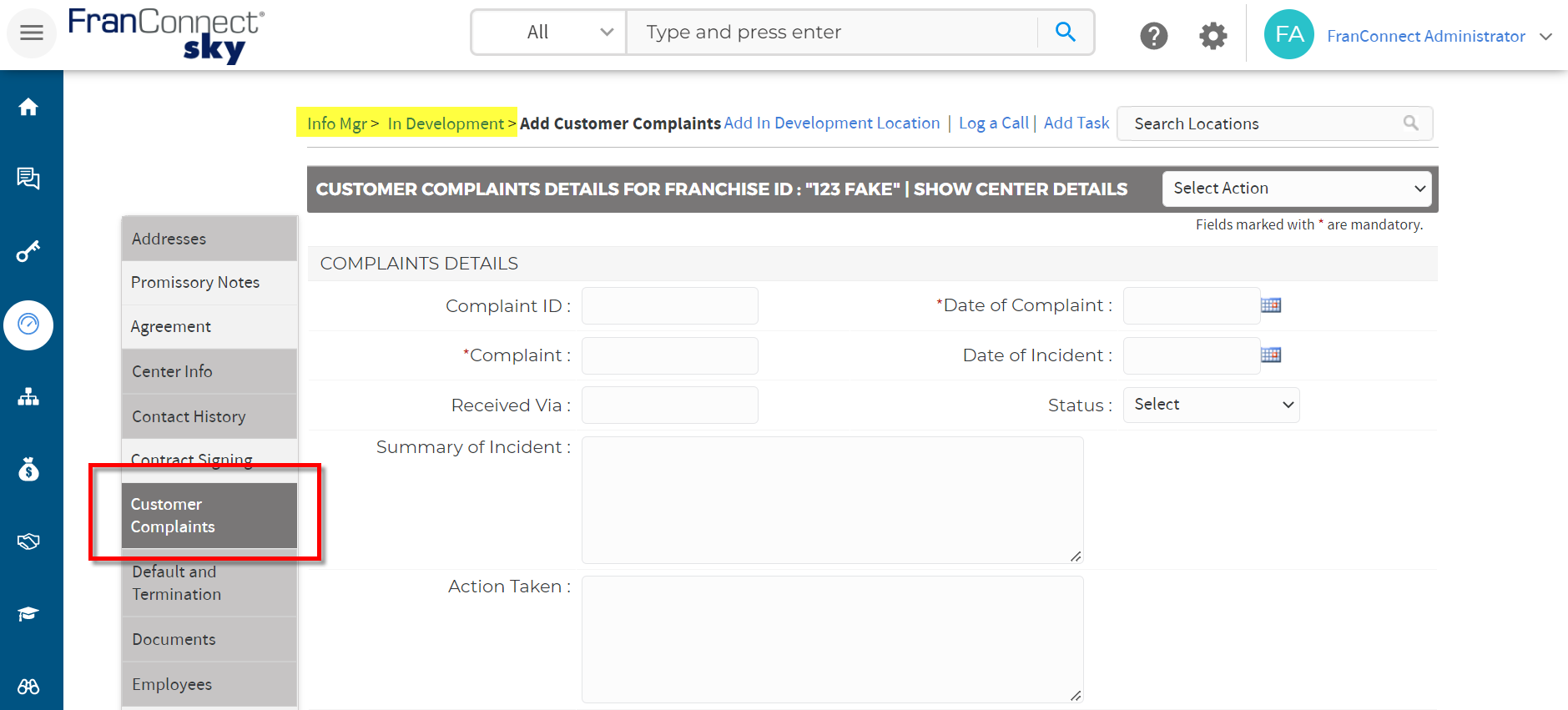This screenshot has height=710, width=1568.
Task: Click the Add Customer Complaints breadcrumb text
Action: click(620, 123)
